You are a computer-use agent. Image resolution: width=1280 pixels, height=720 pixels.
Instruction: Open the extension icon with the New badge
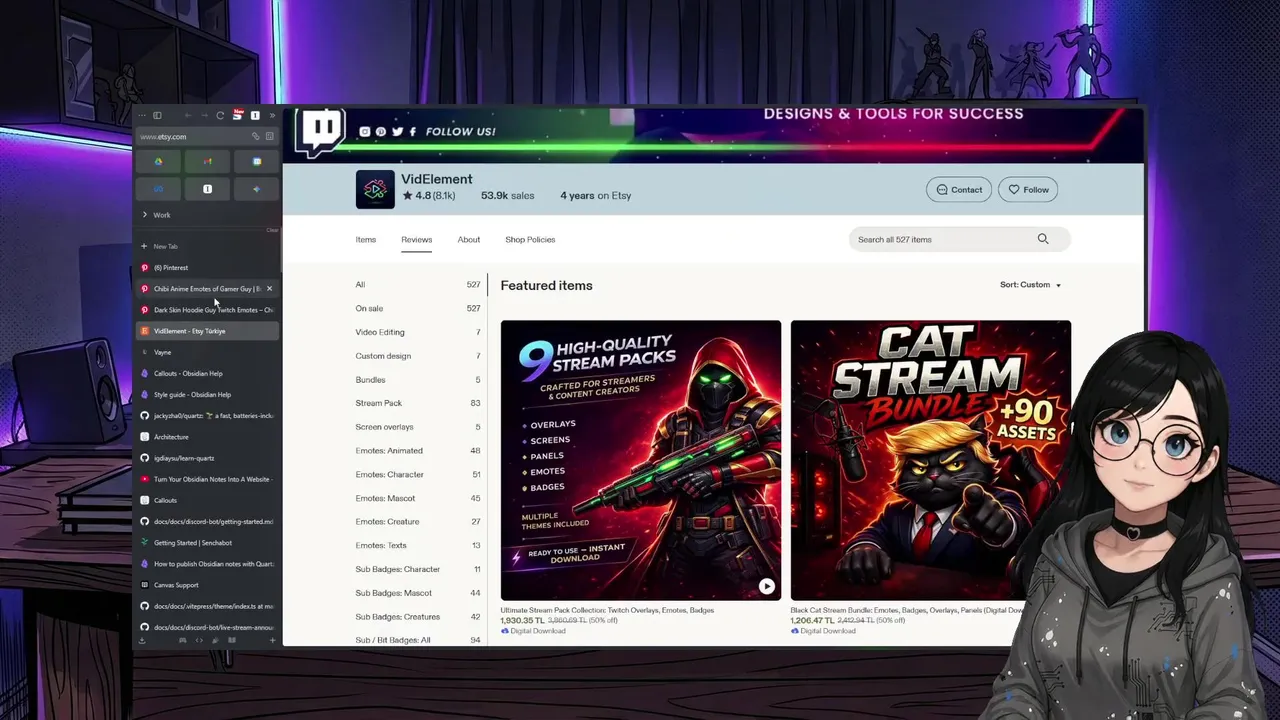pyautogui.click(x=238, y=115)
